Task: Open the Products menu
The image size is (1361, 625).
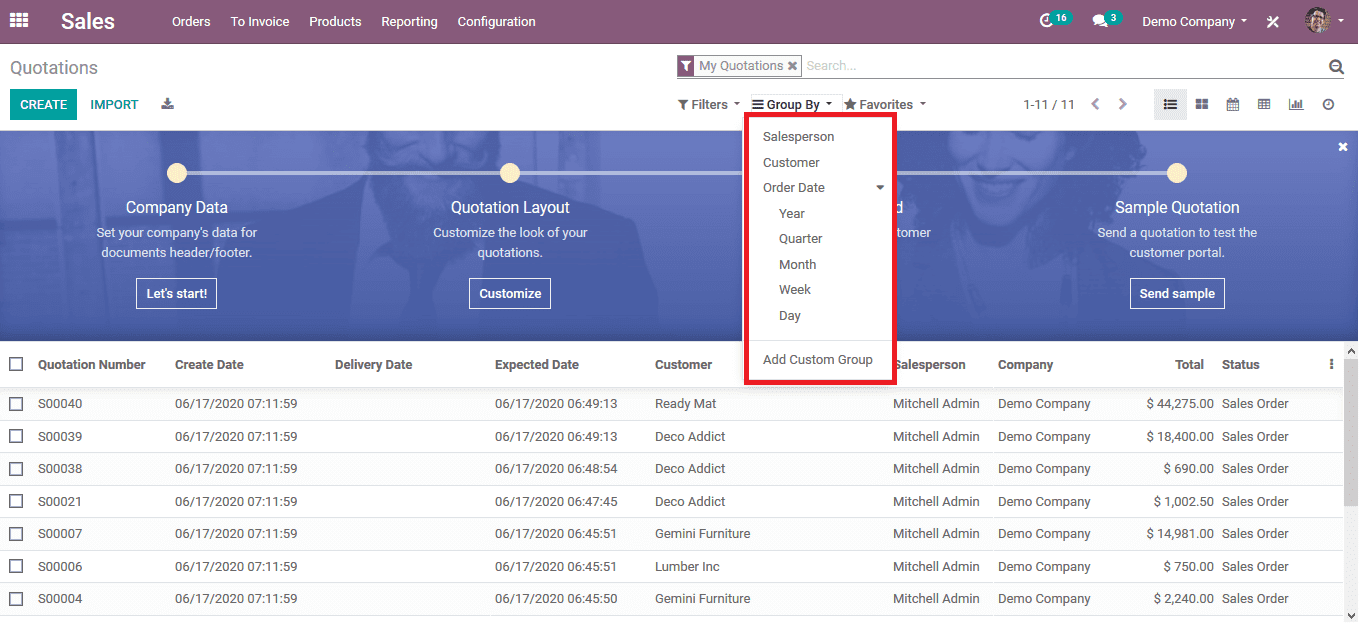Action: (x=335, y=21)
